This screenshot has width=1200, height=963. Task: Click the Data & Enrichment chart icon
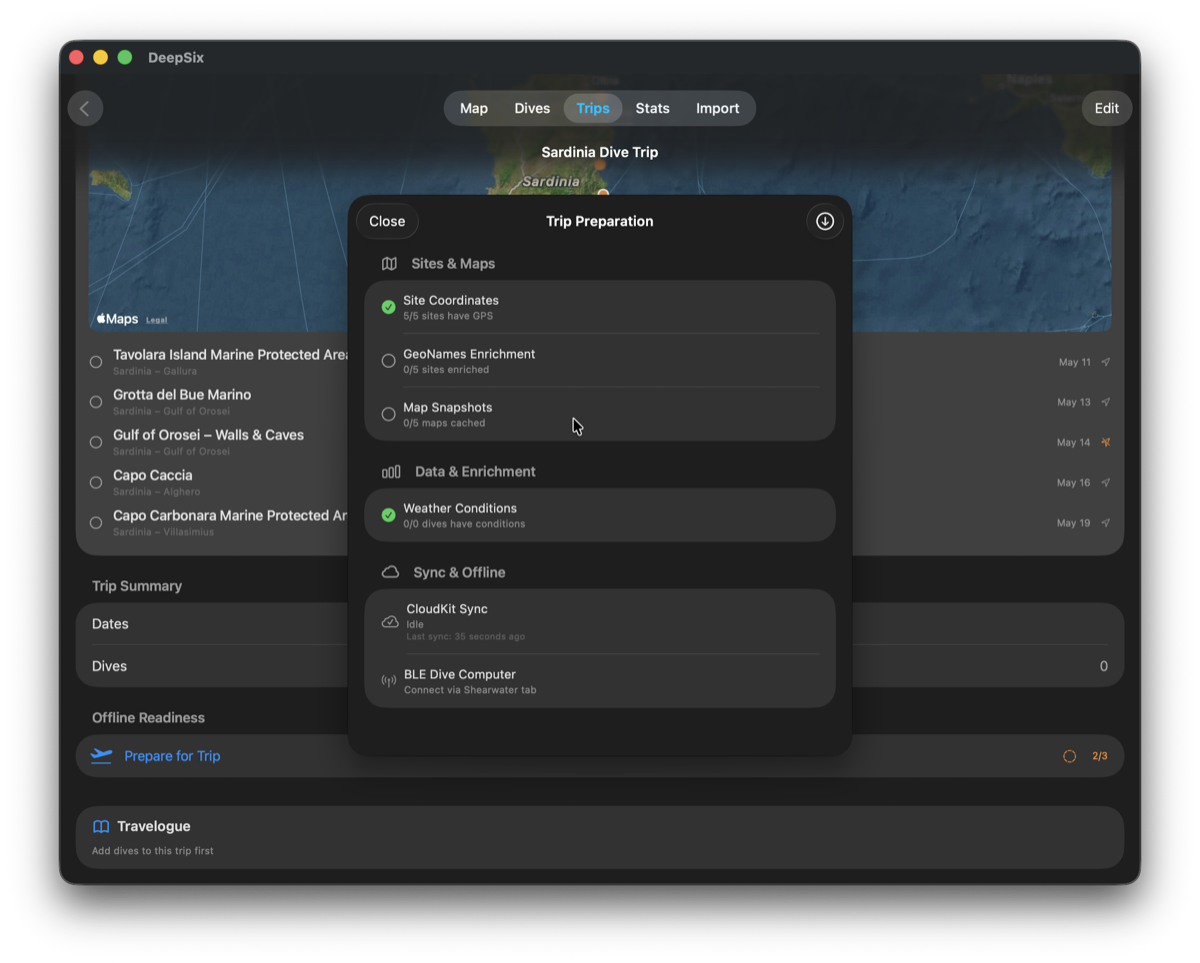(x=391, y=472)
